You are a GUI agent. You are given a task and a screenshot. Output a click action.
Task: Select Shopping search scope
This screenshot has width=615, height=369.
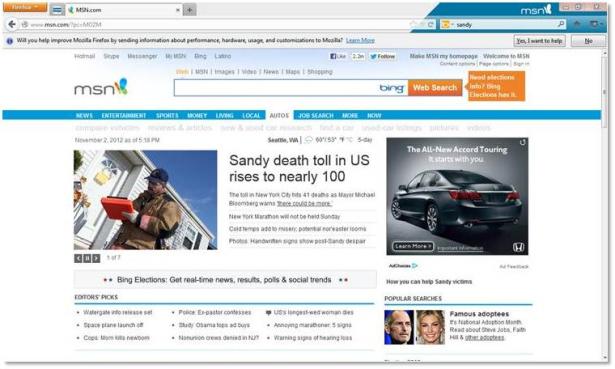(x=320, y=72)
